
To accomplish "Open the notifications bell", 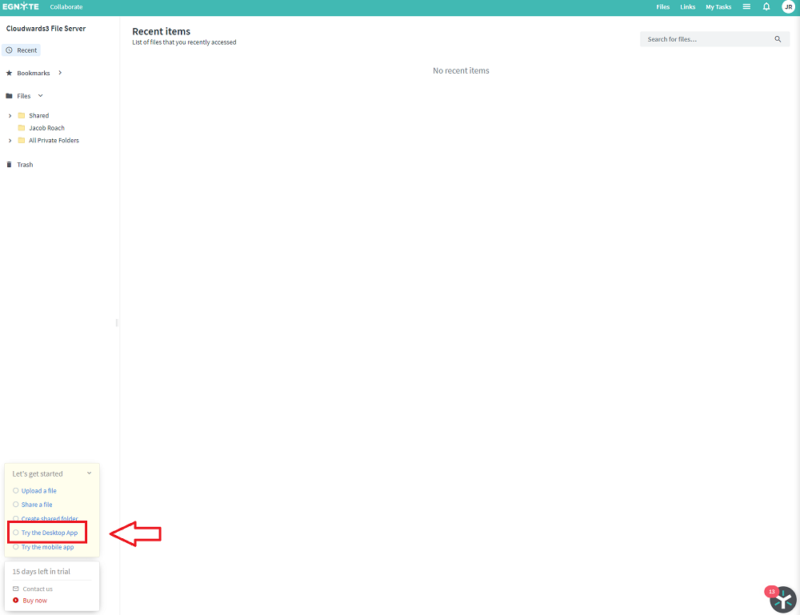I will 766,7.
